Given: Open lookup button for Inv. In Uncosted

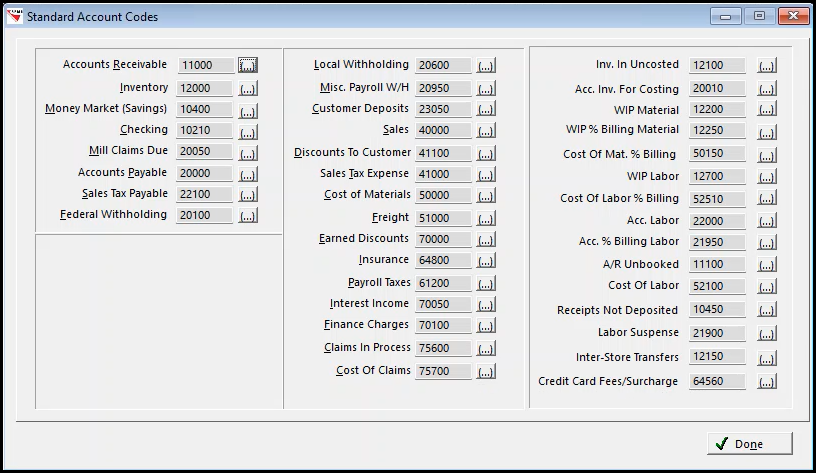Looking at the screenshot, I should click(x=767, y=66).
